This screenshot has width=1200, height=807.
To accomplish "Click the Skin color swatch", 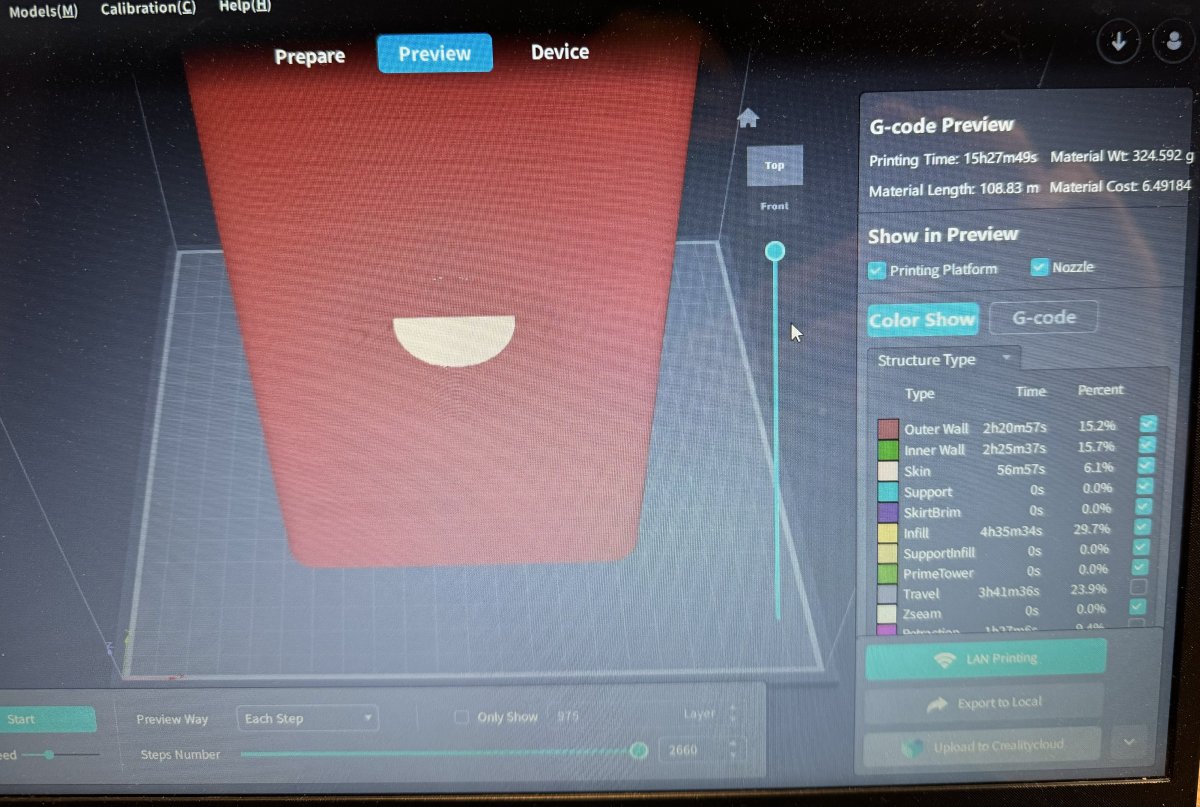I will 888,471.
